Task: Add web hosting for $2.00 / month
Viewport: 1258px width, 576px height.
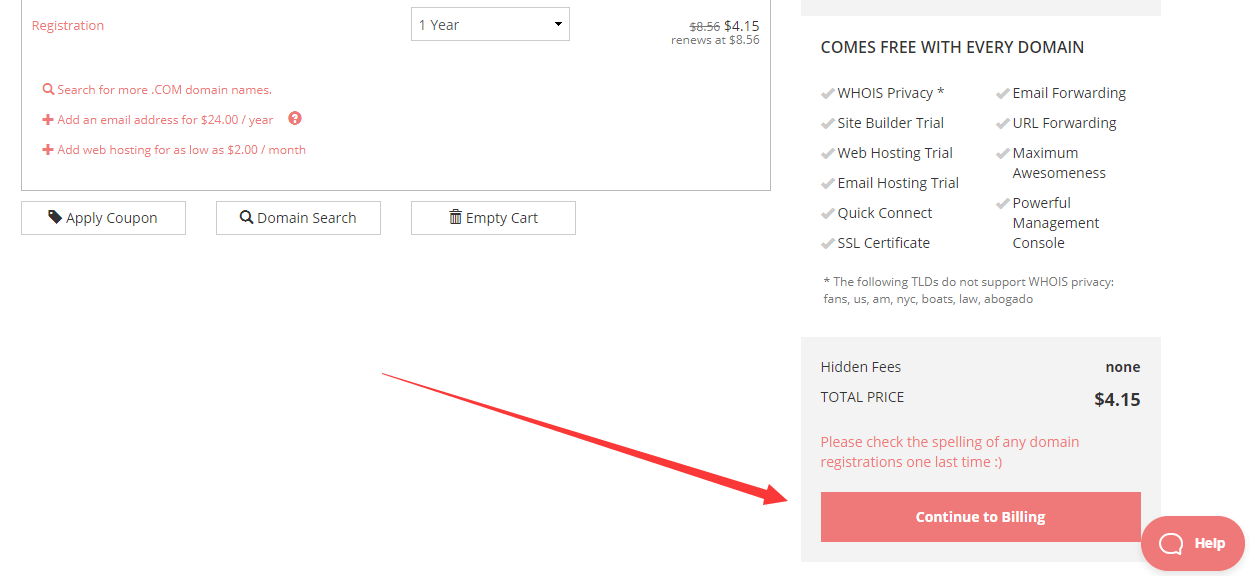Action: pyautogui.click(x=181, y=150)
